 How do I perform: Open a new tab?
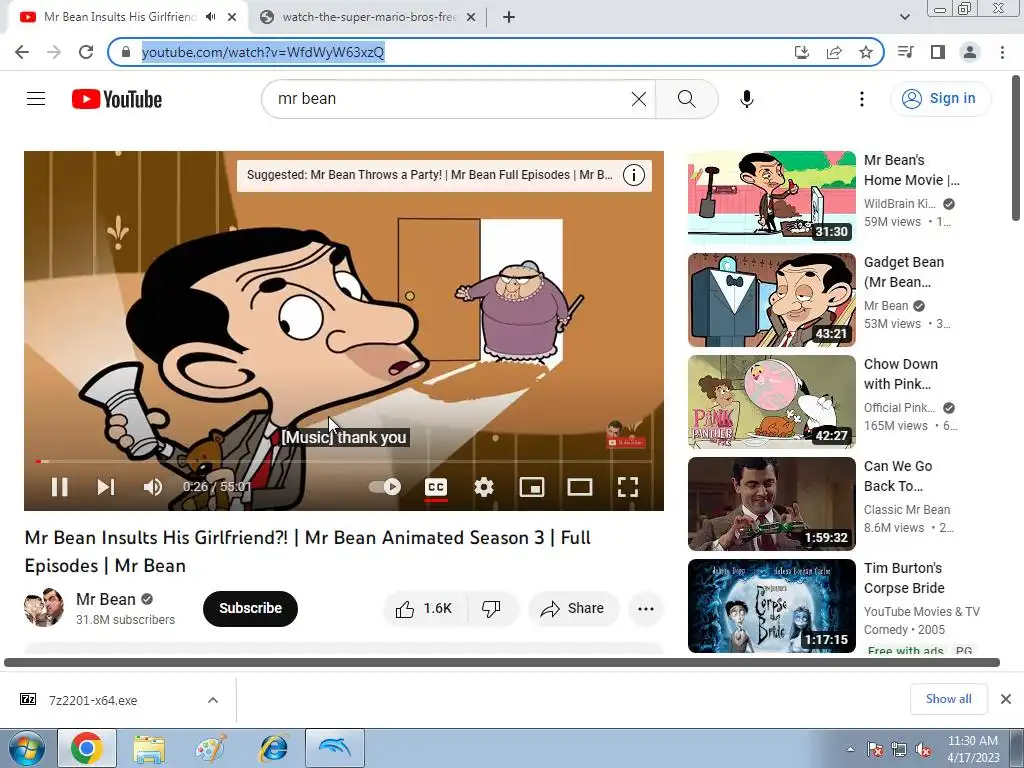click(x=509, y=17)
